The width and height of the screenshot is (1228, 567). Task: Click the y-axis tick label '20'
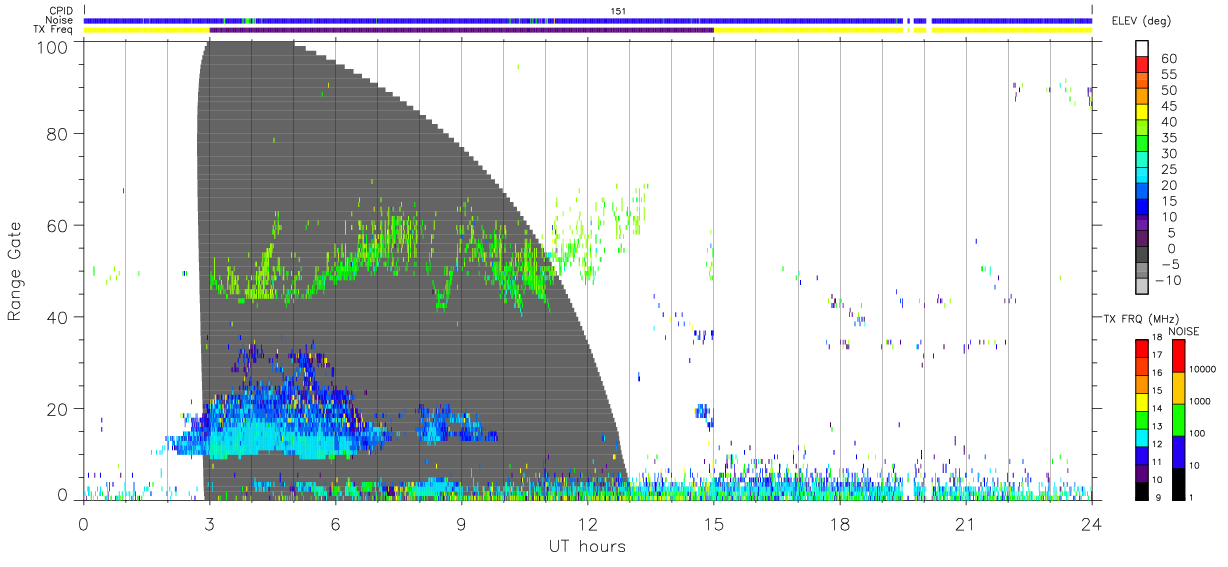click(58, 409)
